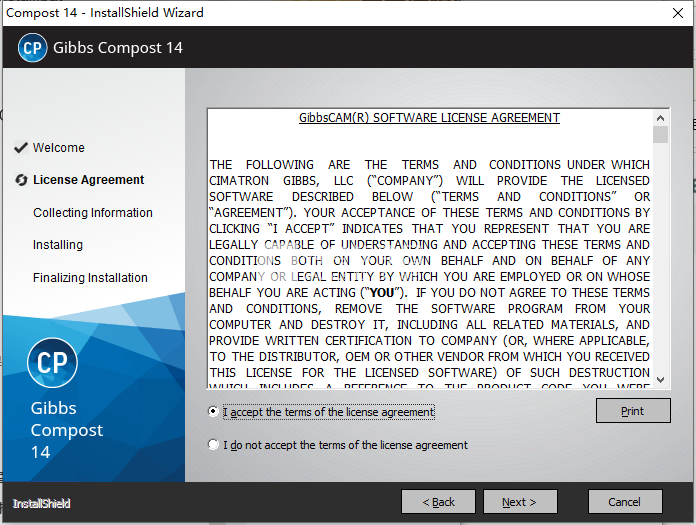Click the Finalizing Installation step

(x=90, y=278)
